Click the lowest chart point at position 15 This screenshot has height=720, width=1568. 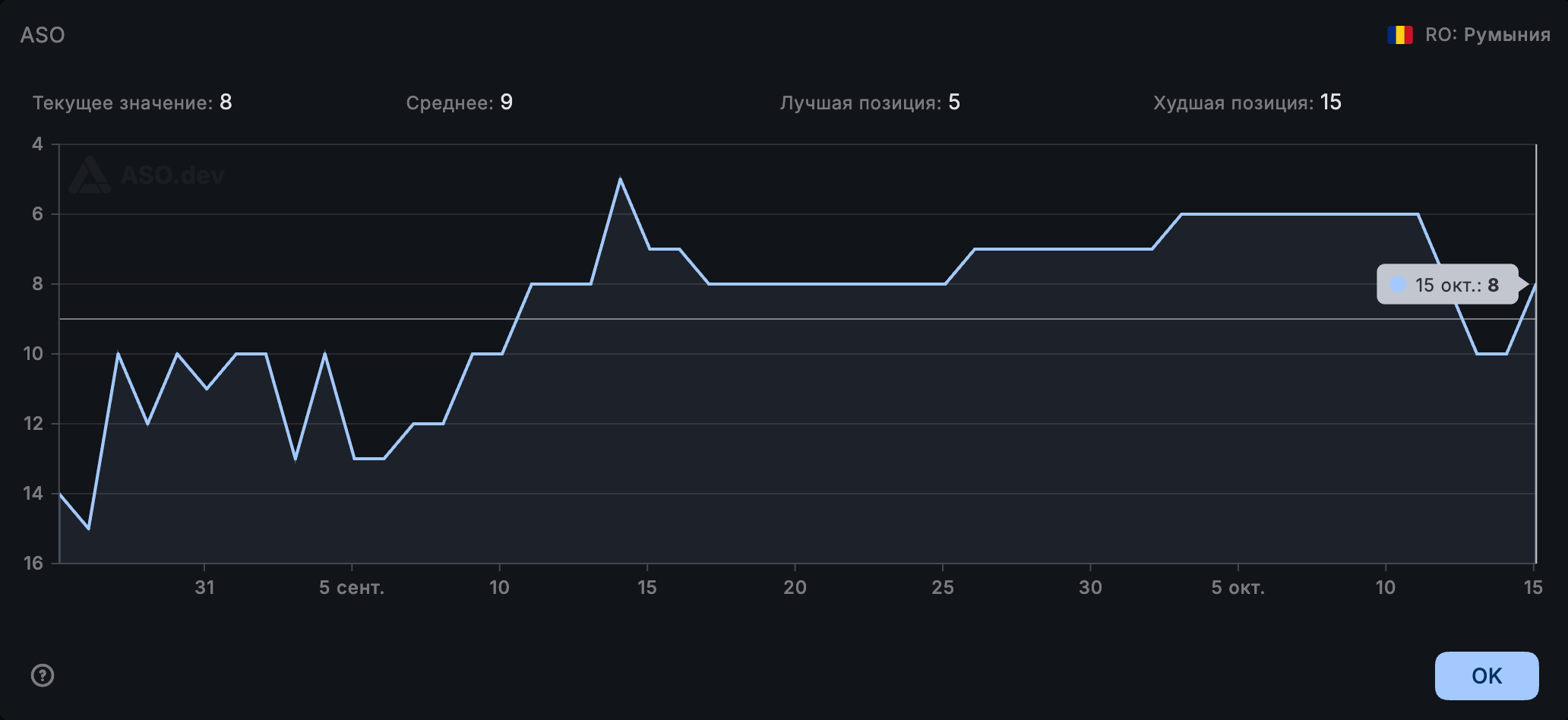(x=89, y=529)
